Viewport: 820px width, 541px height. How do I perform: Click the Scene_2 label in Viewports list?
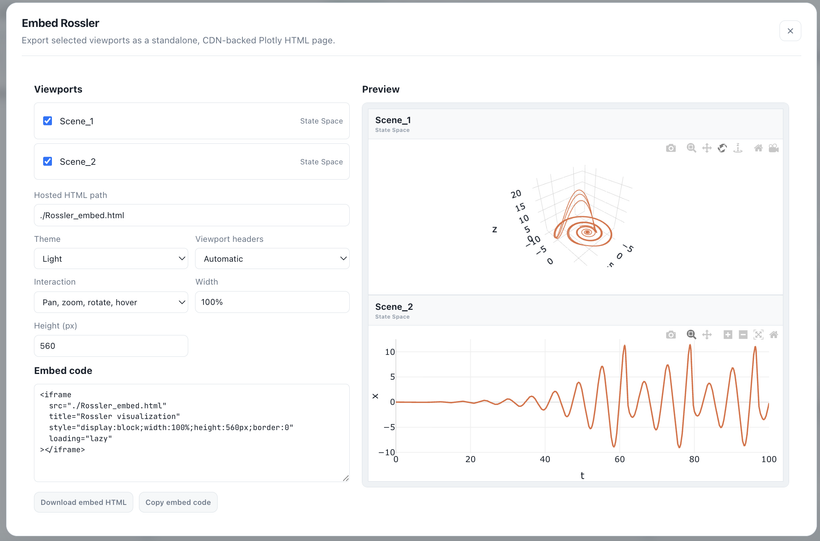pyautogui.click(x=77, y=162)
